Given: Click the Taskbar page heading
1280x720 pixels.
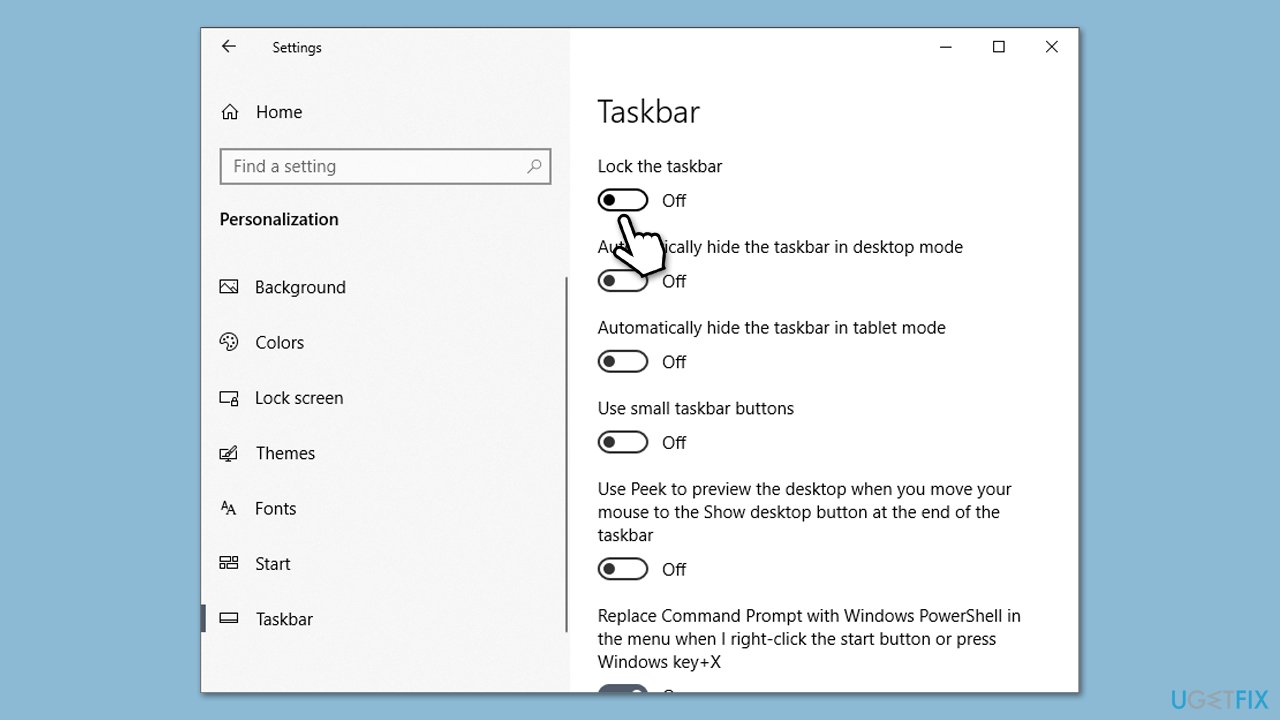Looking at the screenshot, I should click(x=648, y=112).
